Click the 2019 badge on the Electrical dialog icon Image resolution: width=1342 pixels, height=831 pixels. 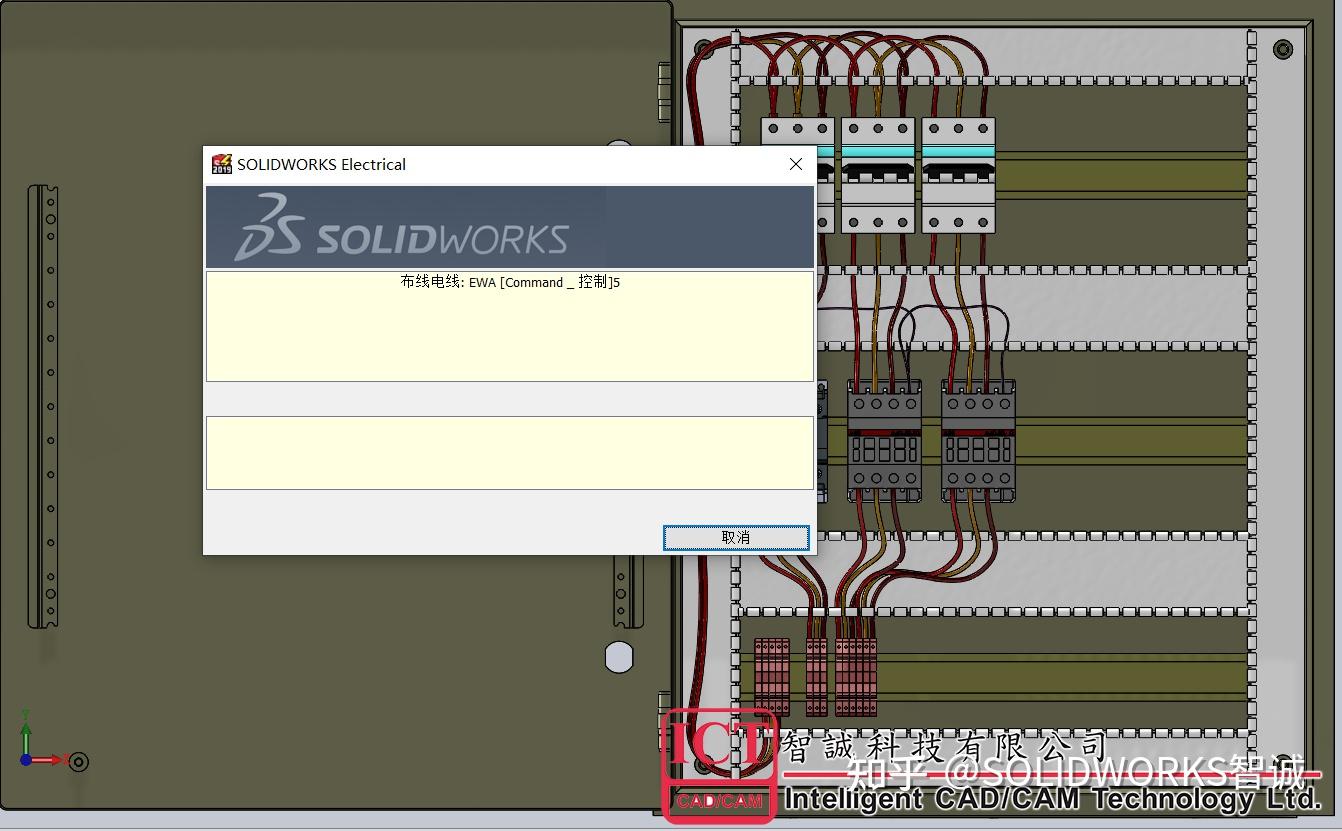[x=222, y=169]
